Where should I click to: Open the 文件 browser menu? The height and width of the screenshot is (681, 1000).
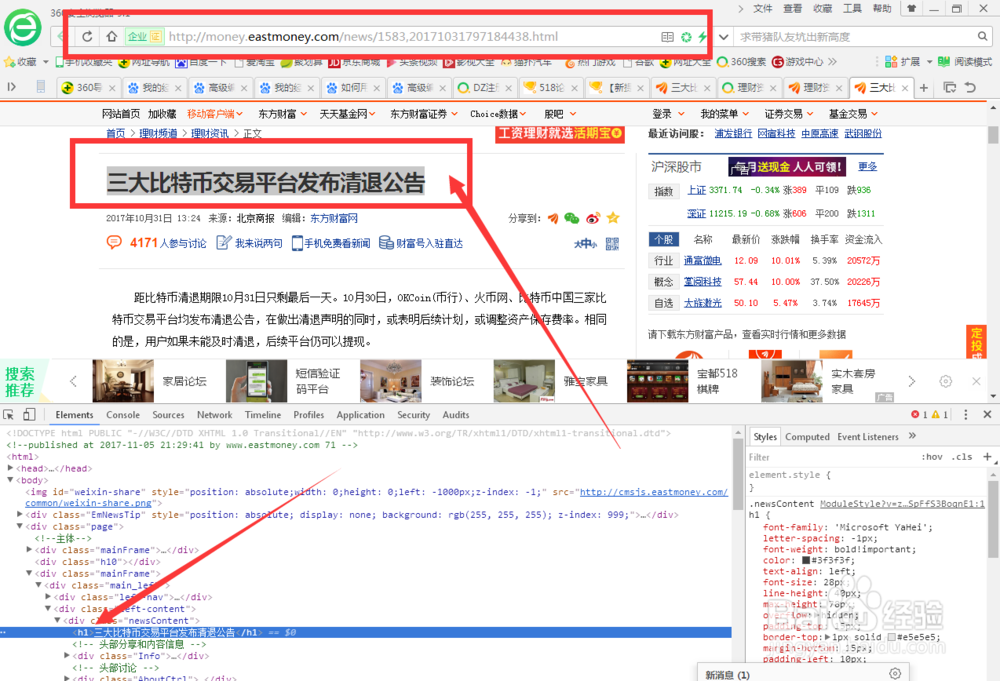pos(763,8)
